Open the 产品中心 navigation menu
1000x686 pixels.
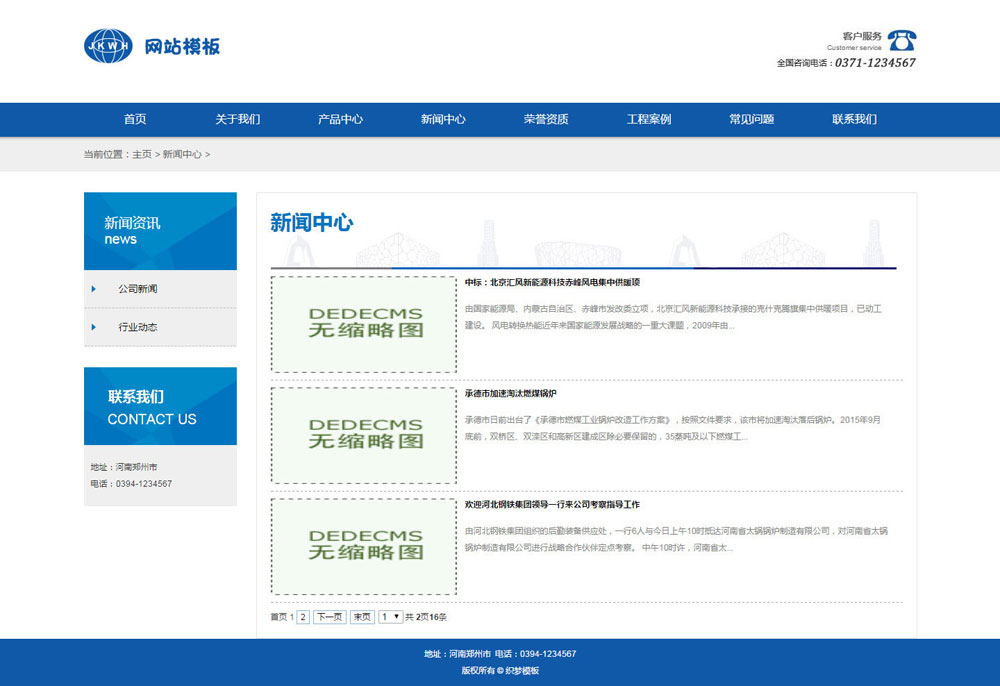340,119
